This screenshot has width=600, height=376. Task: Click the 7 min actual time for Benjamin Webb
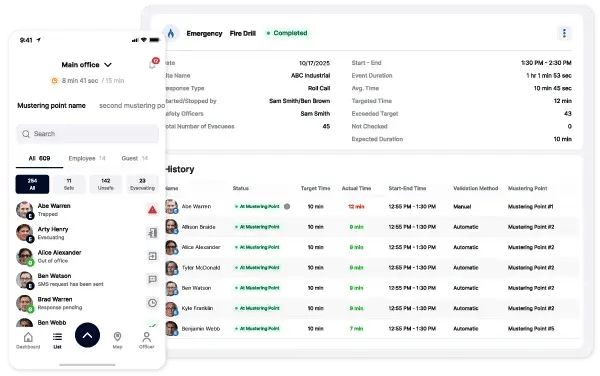point(356,329)
